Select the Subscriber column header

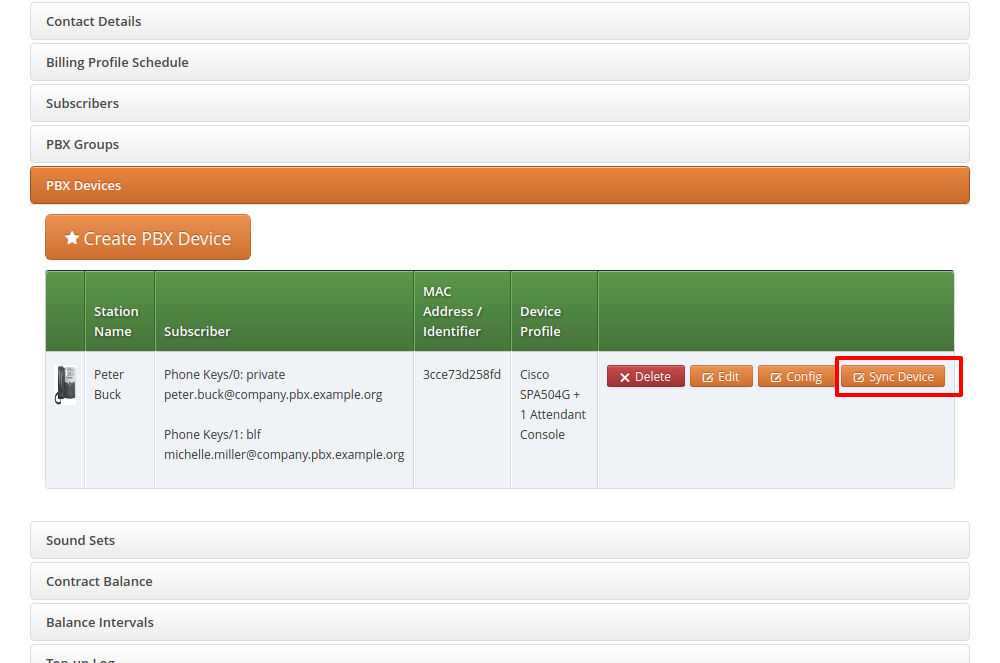coord(197,331)
